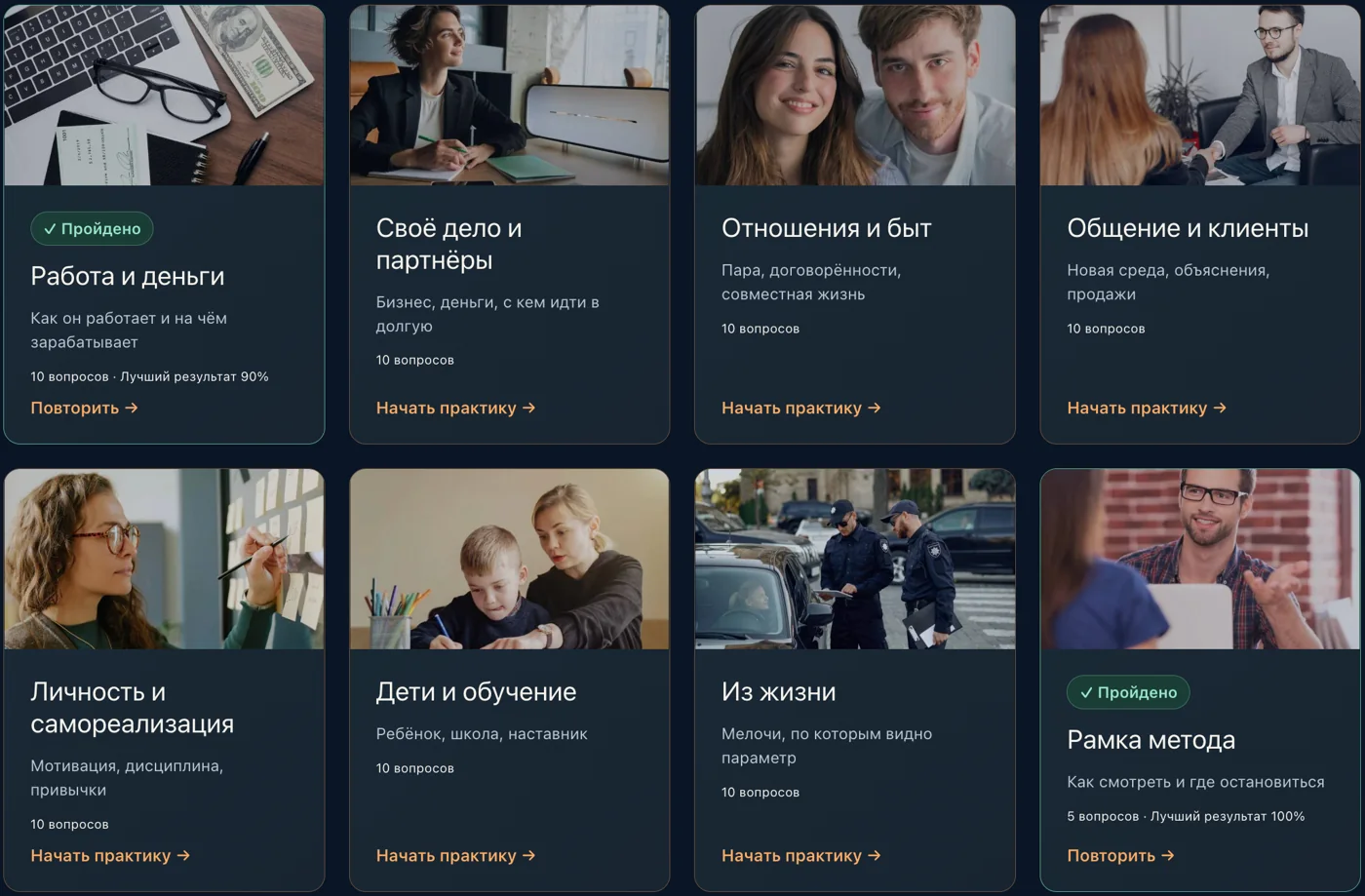Click 'Новая среда, объяснения, продажи' description
This screenshot has width=1365, height=896.
[x=1168, y=282]
